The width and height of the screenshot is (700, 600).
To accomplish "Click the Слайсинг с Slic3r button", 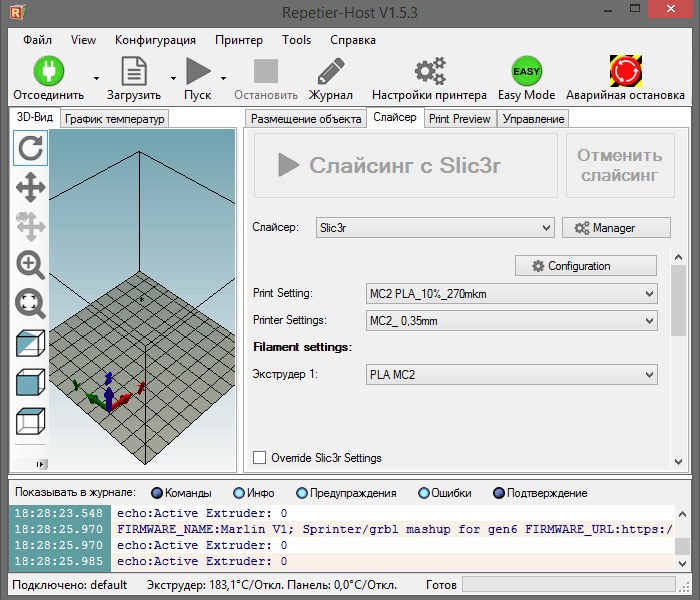I will point(406,165).
